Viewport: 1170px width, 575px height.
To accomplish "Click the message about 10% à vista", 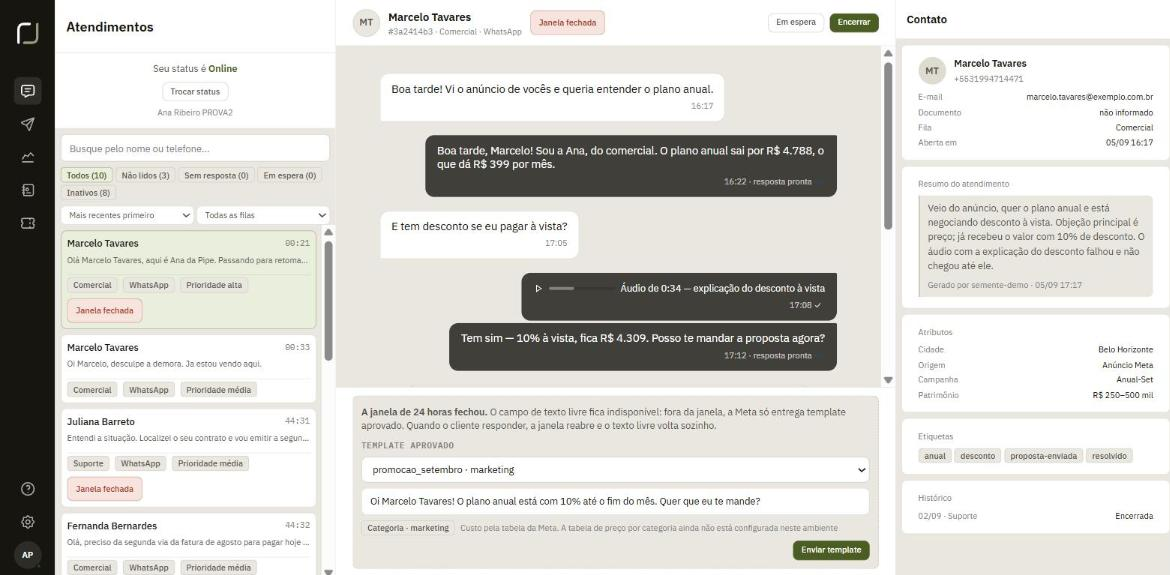I will point(642,346).
